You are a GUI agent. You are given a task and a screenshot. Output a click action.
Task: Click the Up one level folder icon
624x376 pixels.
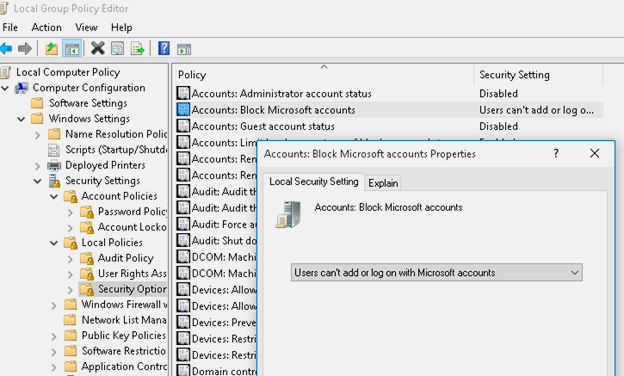tap(51, 49)
